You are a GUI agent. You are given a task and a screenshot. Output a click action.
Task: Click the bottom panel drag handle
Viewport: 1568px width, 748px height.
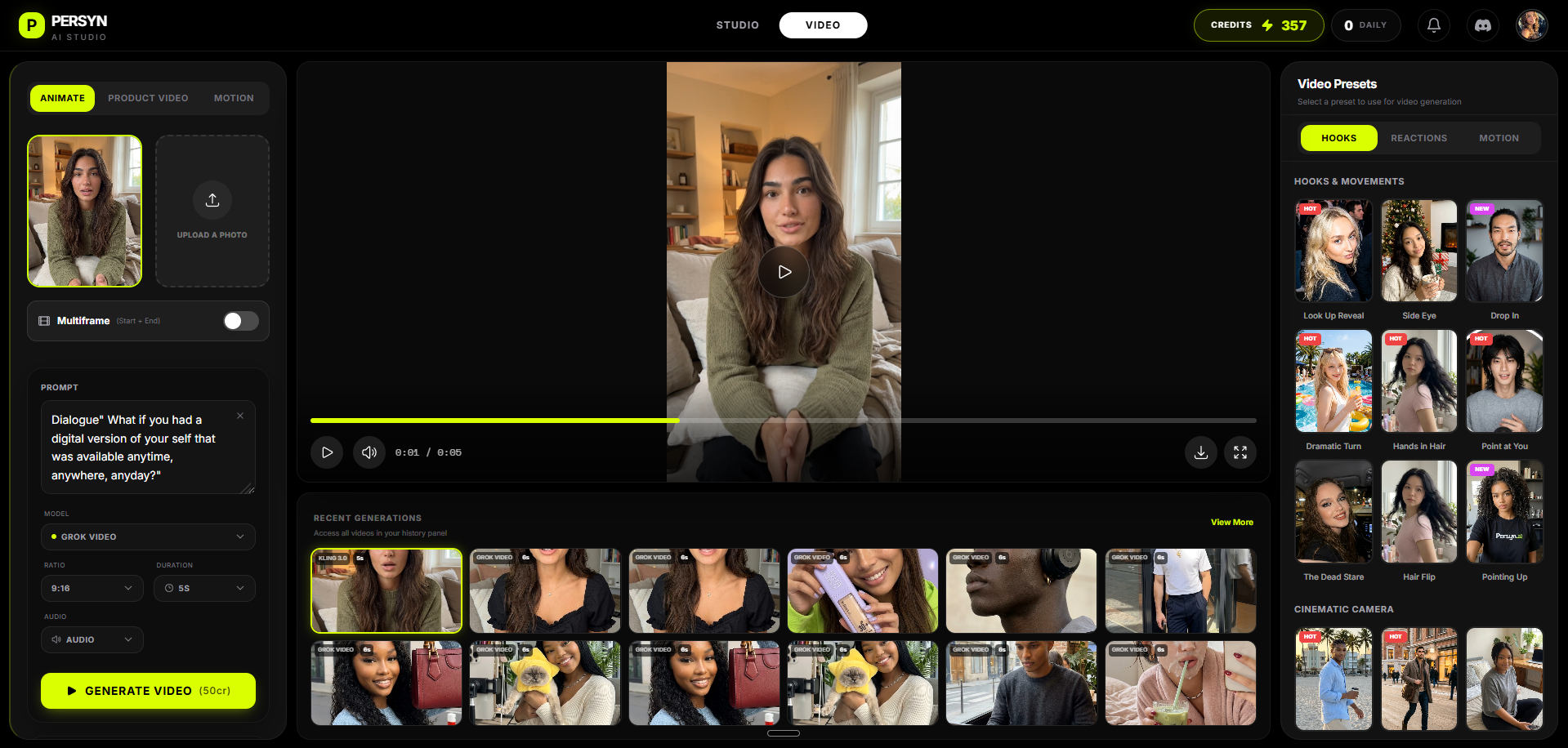click(784, 733)
